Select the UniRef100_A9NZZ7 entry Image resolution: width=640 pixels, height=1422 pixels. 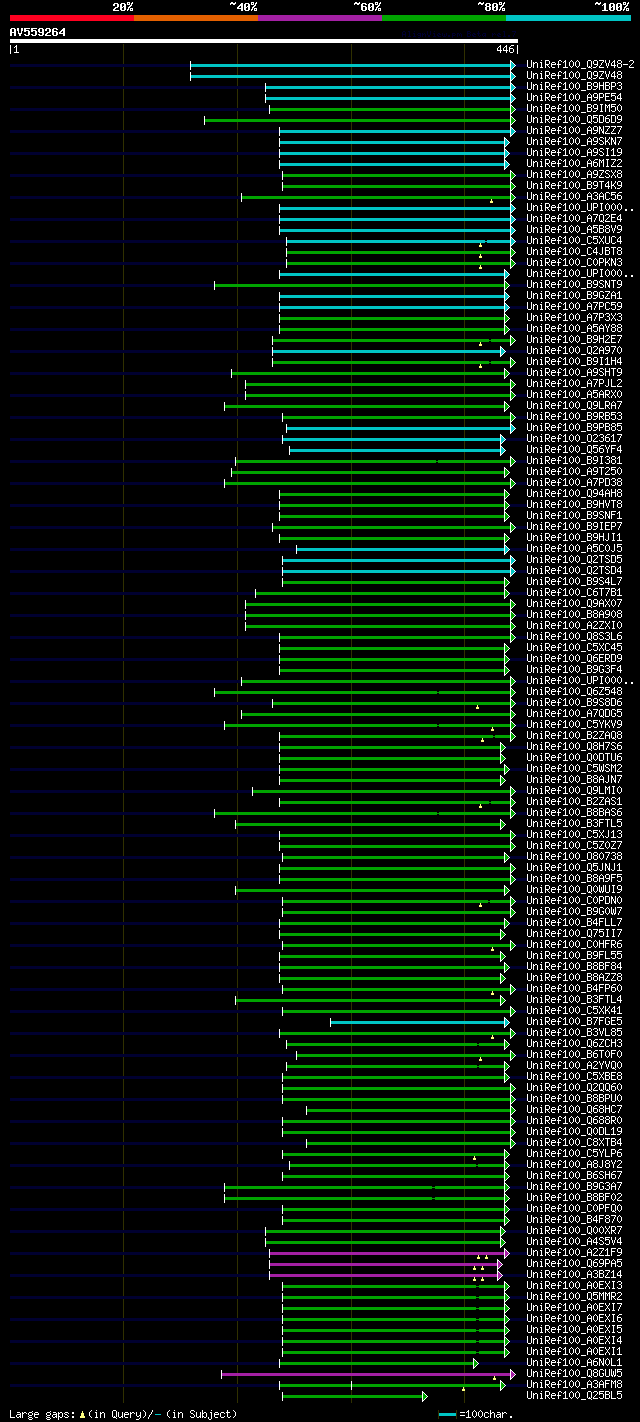pyautogui.click(x=574, y=130)
